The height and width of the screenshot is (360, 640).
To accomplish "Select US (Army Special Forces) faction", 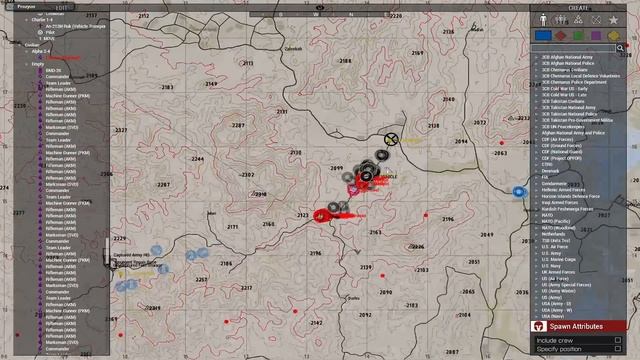I will [566, 284].
